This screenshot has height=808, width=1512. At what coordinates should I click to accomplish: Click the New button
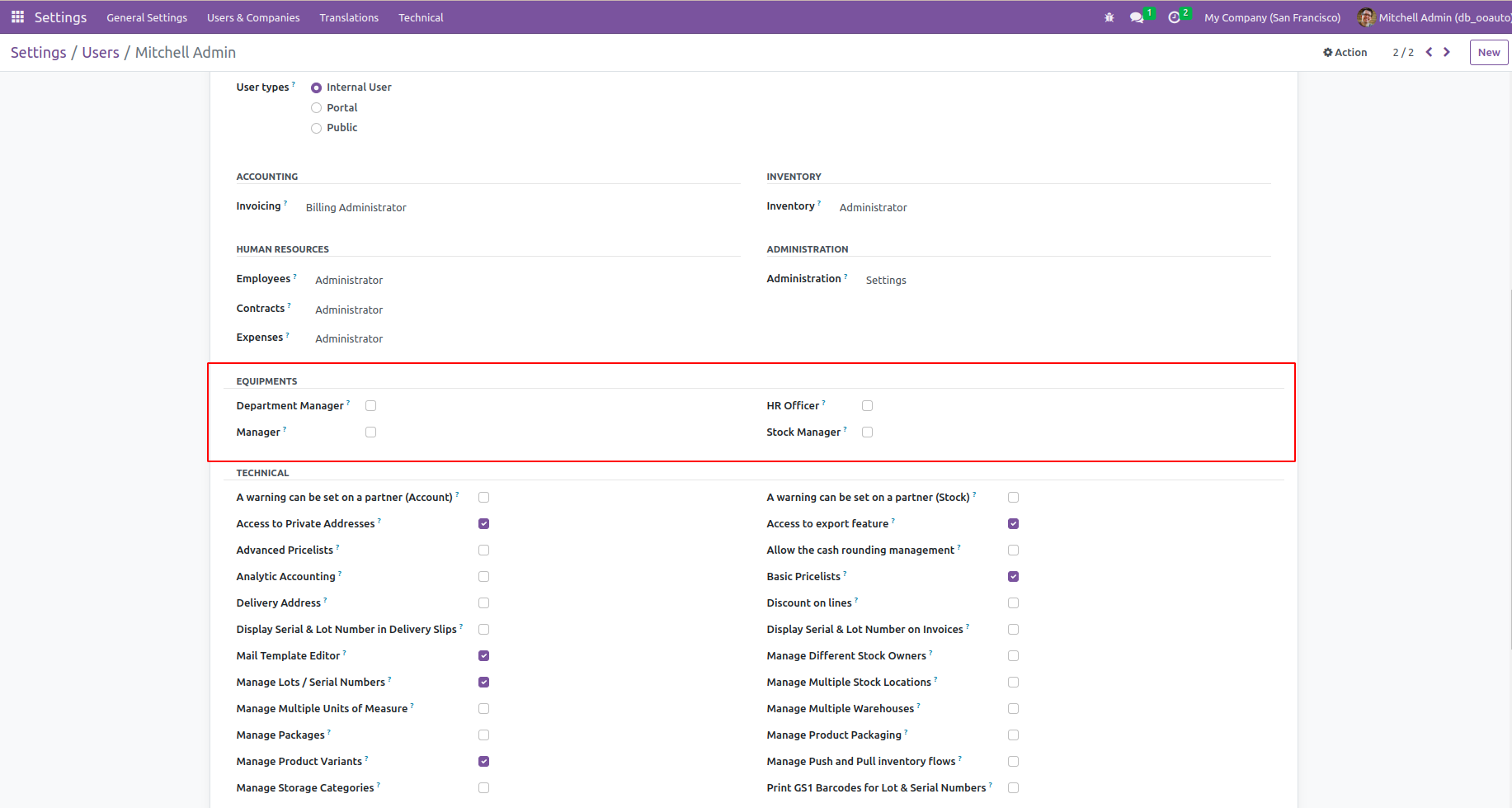coord(1489,52)
